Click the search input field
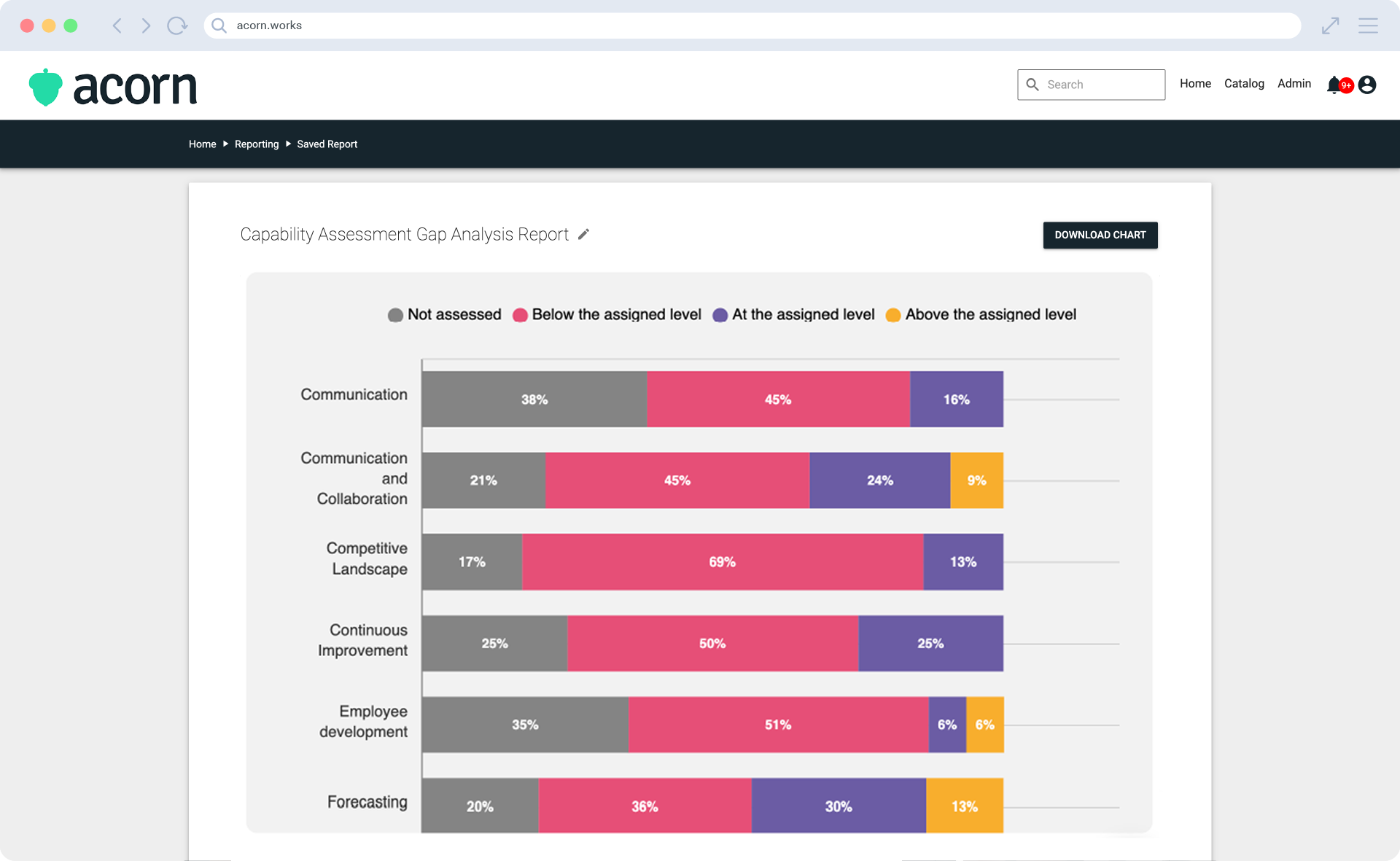The width and height of the screenshot is (1400, 861). tap(1090, 84)
